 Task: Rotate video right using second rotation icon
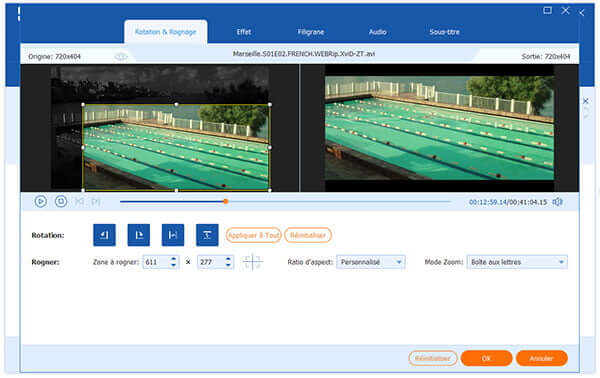(139, 235)
